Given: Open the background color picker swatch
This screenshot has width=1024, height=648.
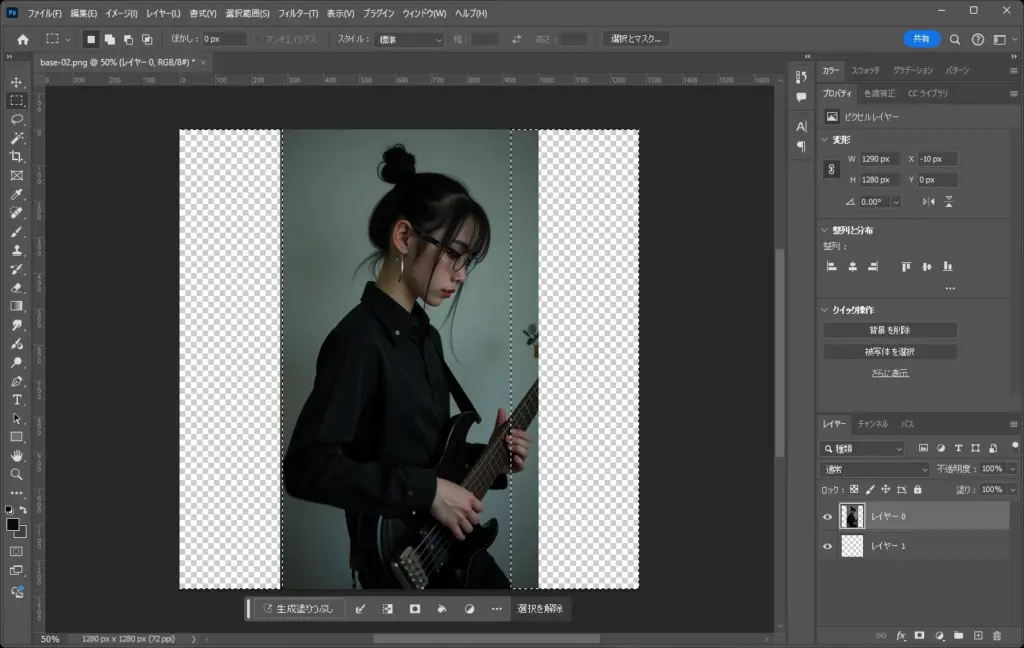Looking at the screenshot, I should [22, 532].
